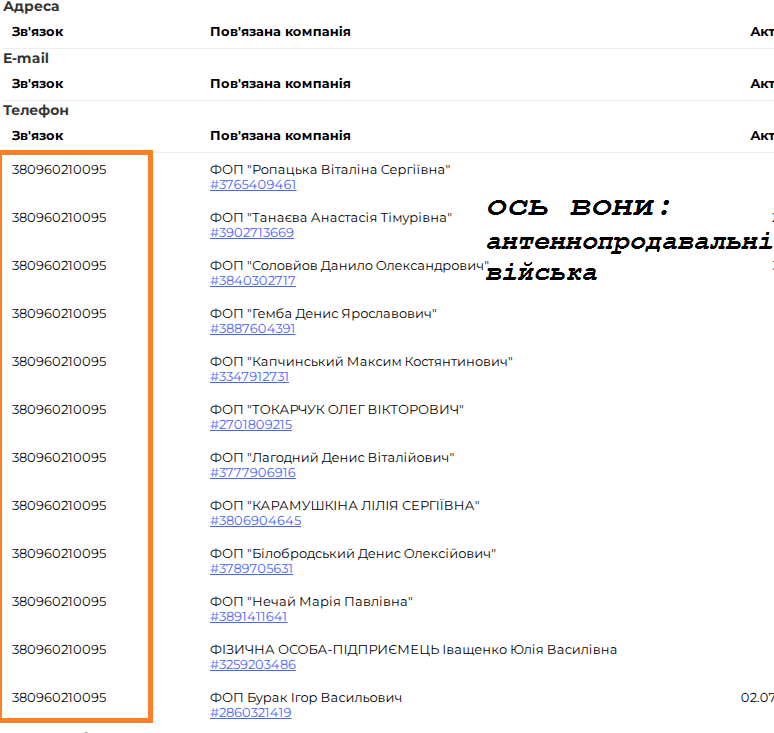Image resolution: width=774 pixels, height=733 pixels.
Task: Click the Адреса section heading
Action: [x=31, y=7]
